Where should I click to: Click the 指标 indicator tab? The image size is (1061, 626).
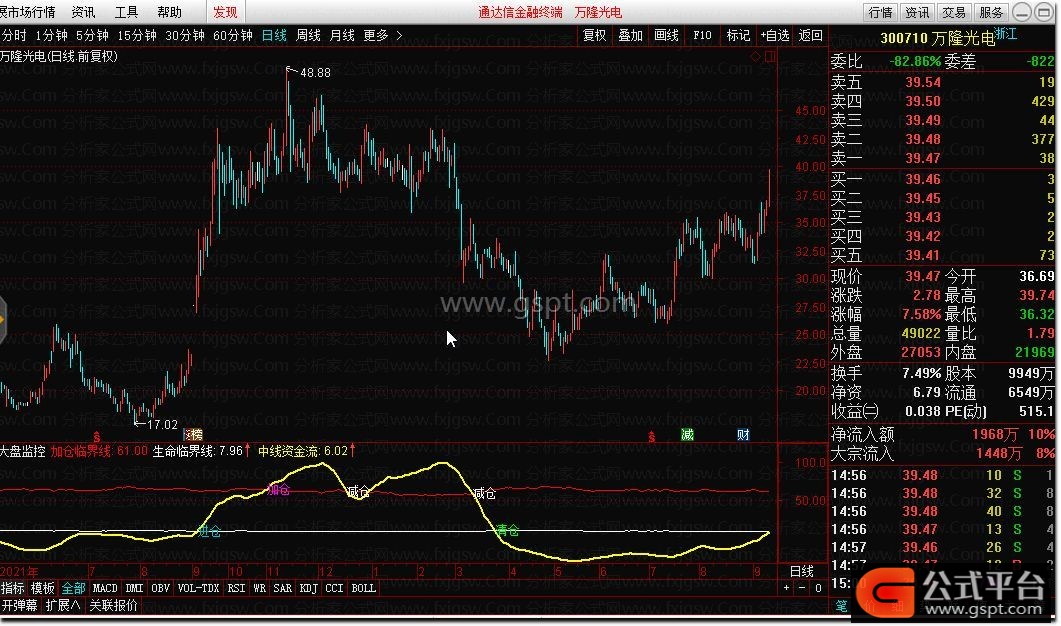point(13,588)
